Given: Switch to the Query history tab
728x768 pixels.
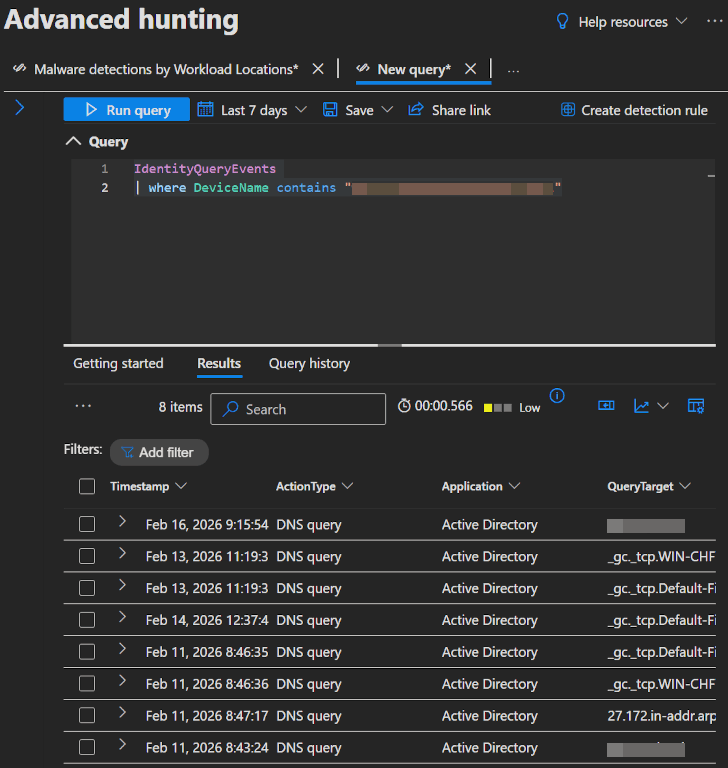Looking at the screenshot, I should click(309, 364).
